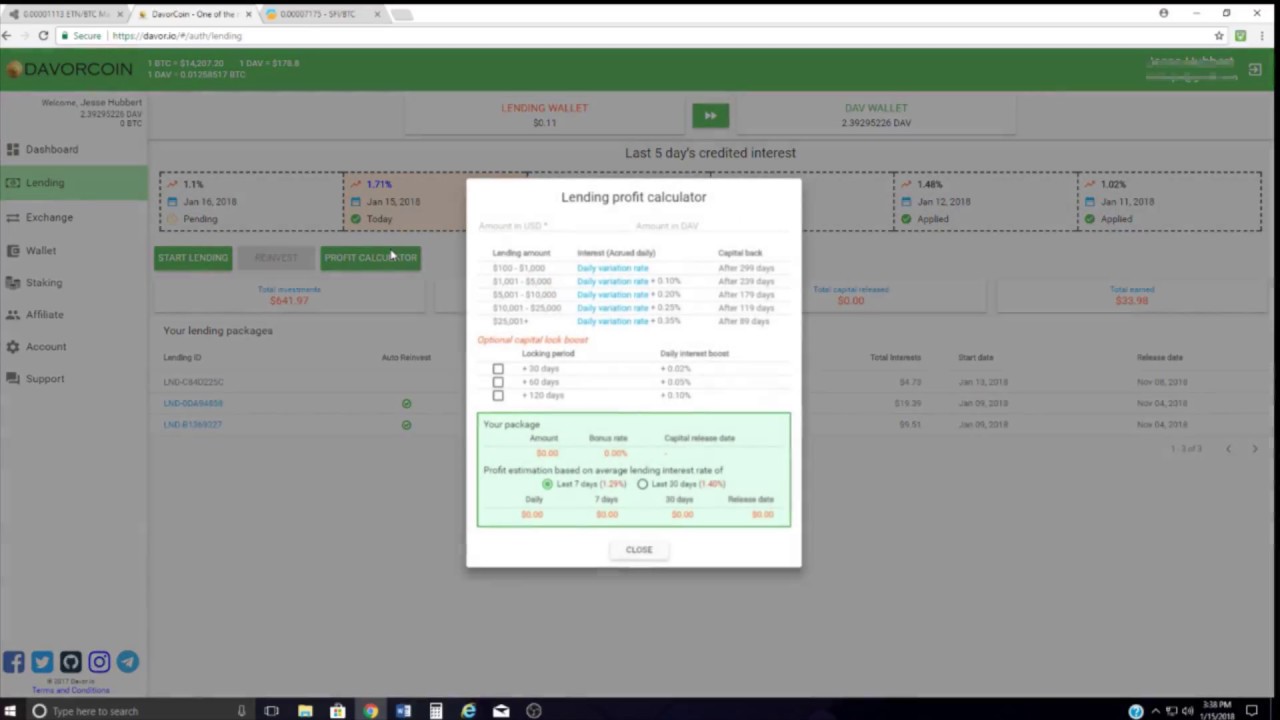The width and height of the screenshot is (1280, 720).
Task: Click the Daily variation rate link for $100 - $1,000
Action: [x=612, y=268]
